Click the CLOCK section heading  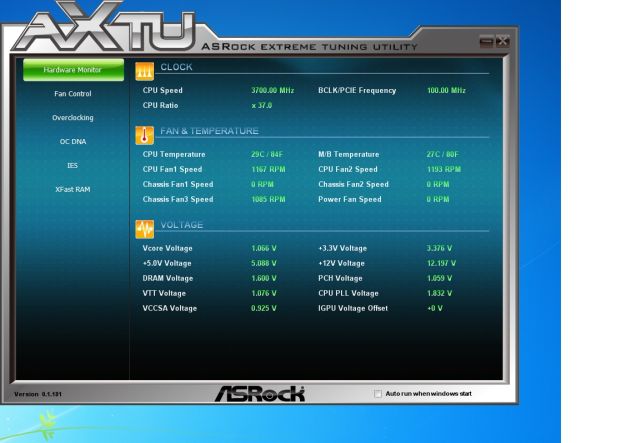click(x=176, y=67)
